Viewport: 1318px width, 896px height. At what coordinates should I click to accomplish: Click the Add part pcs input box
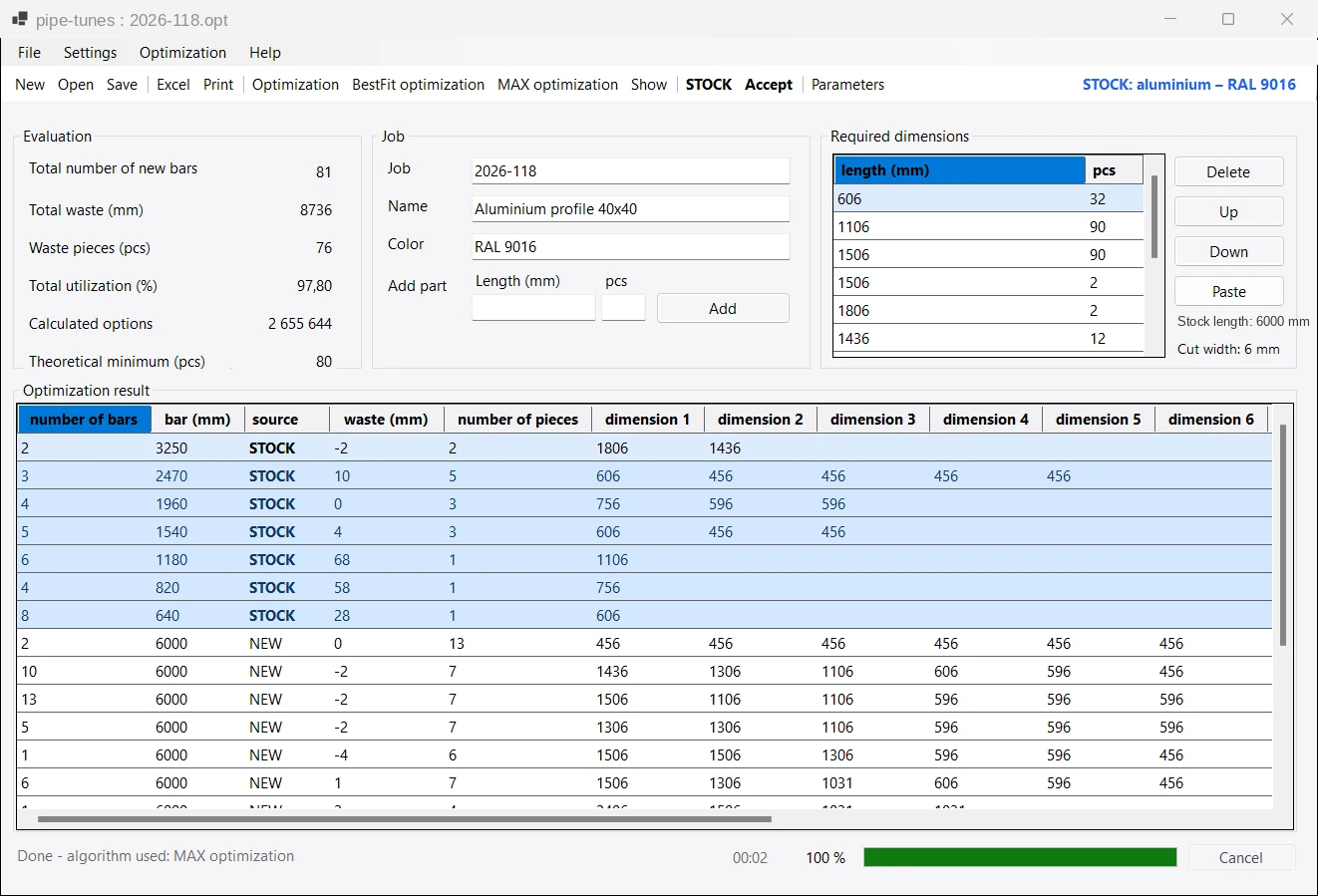[624, 308]
